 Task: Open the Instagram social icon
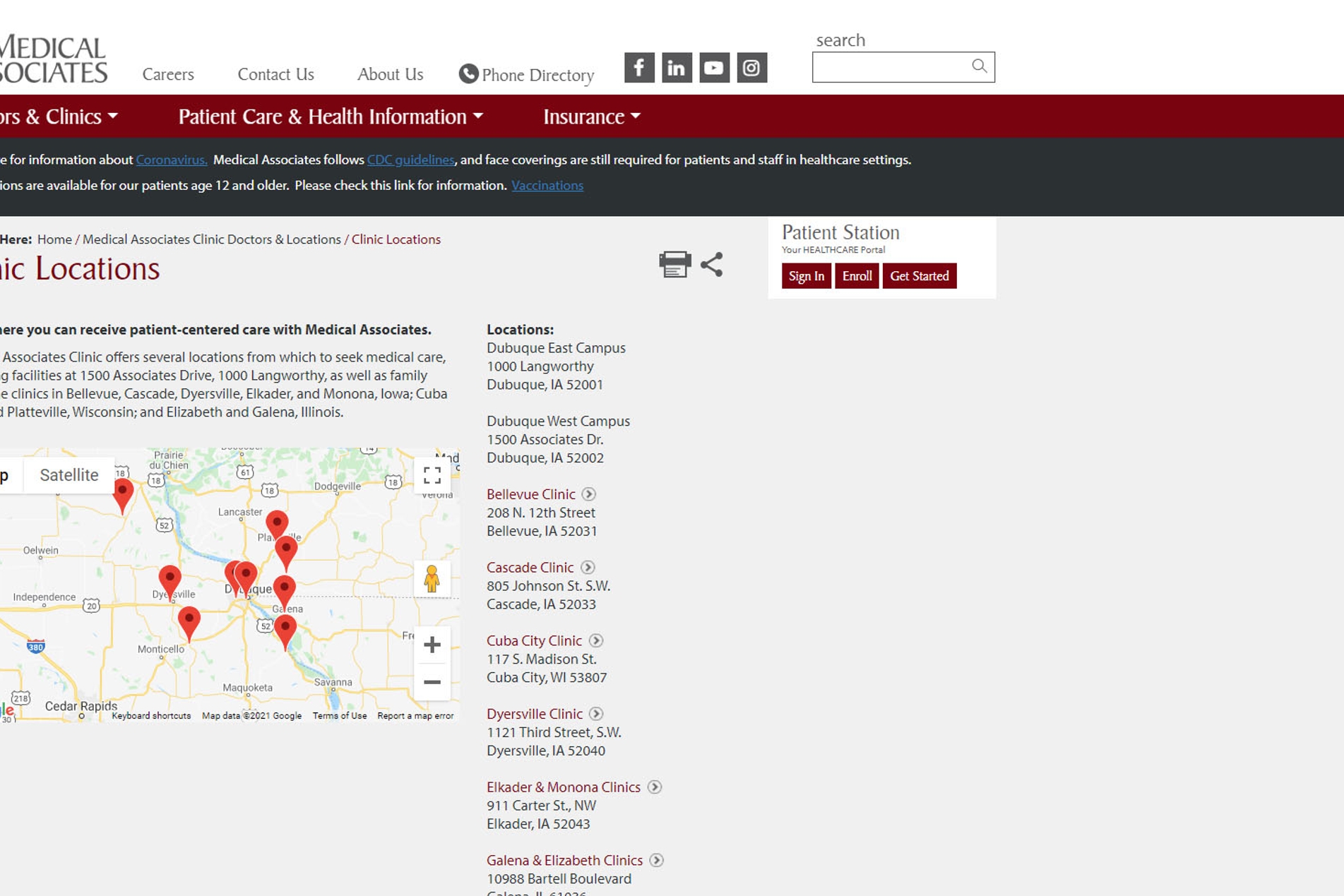pyautogui.click(x=751, y=68)
